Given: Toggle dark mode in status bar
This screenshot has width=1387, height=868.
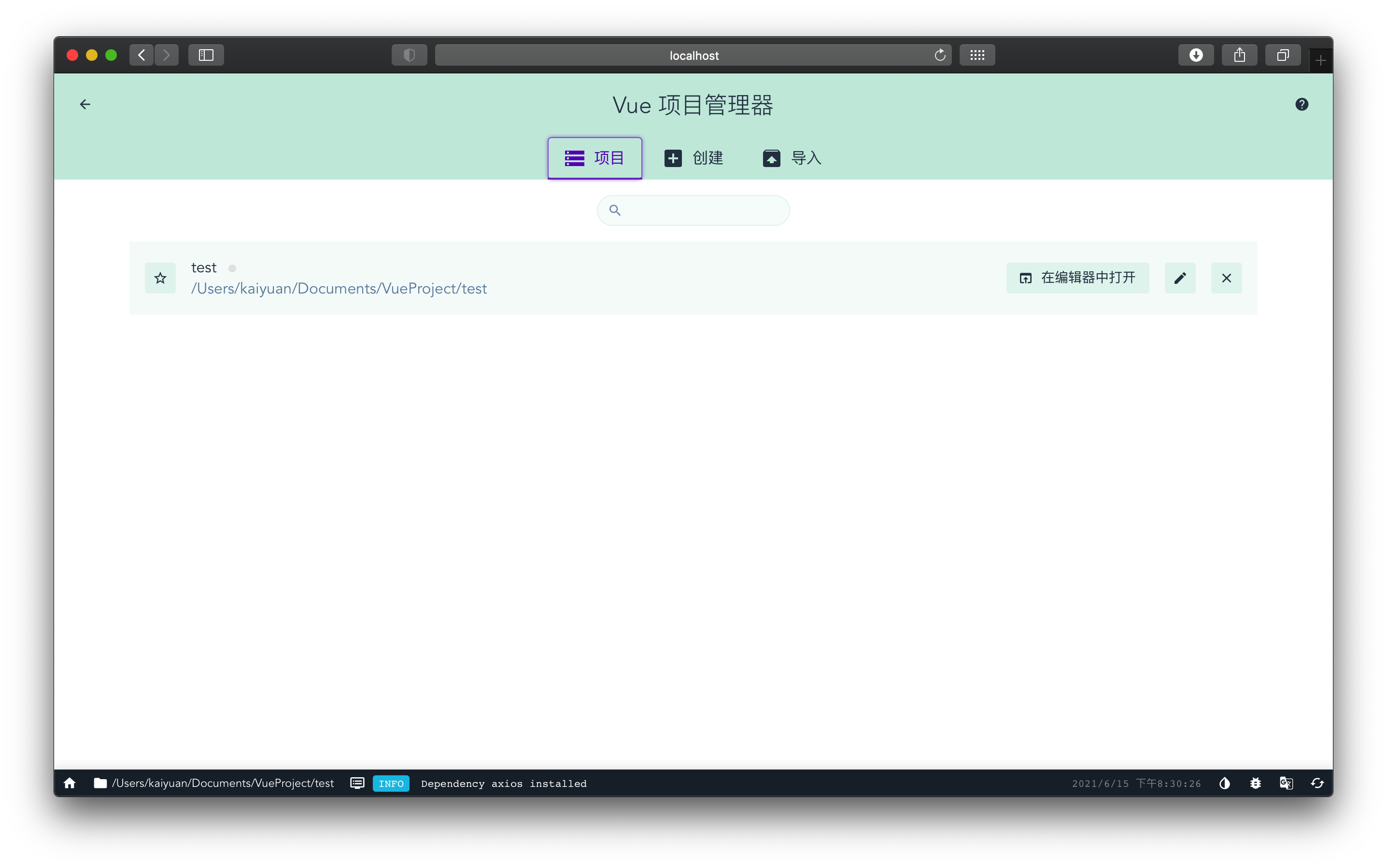Looking at the screenshot, I should (x=1224, y=783).
